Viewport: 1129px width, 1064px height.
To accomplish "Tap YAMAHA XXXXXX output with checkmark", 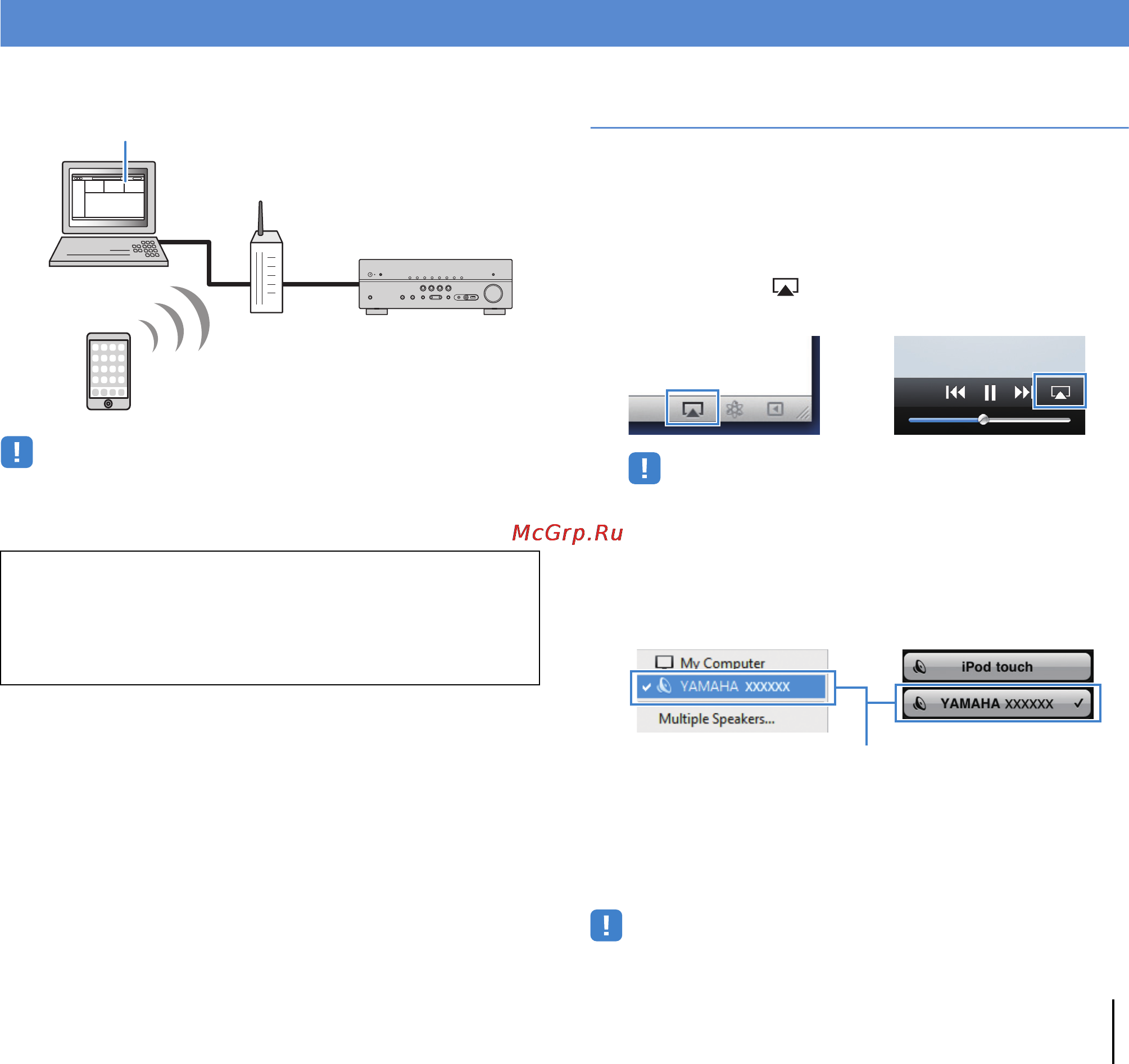I will tap(997, 703).
